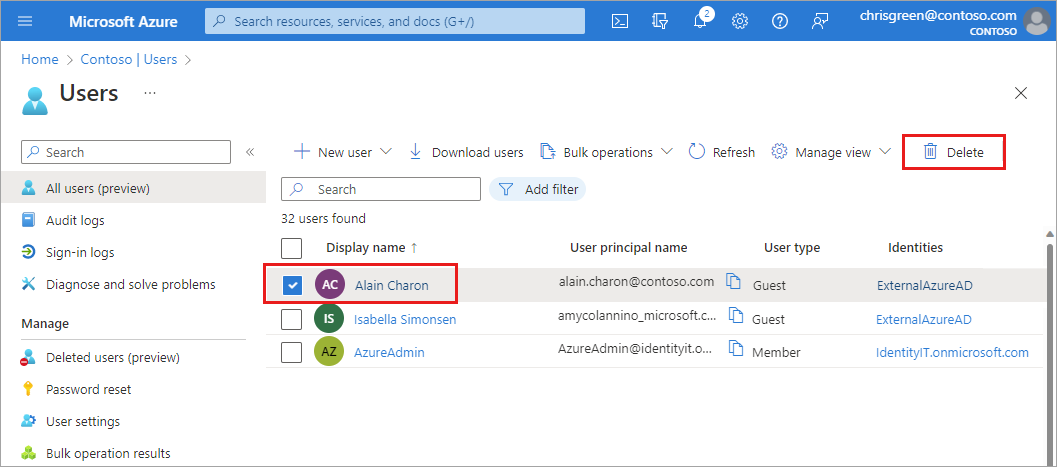
Task: Copy Alain Charon's user principal name
Action: click(734, 283)
